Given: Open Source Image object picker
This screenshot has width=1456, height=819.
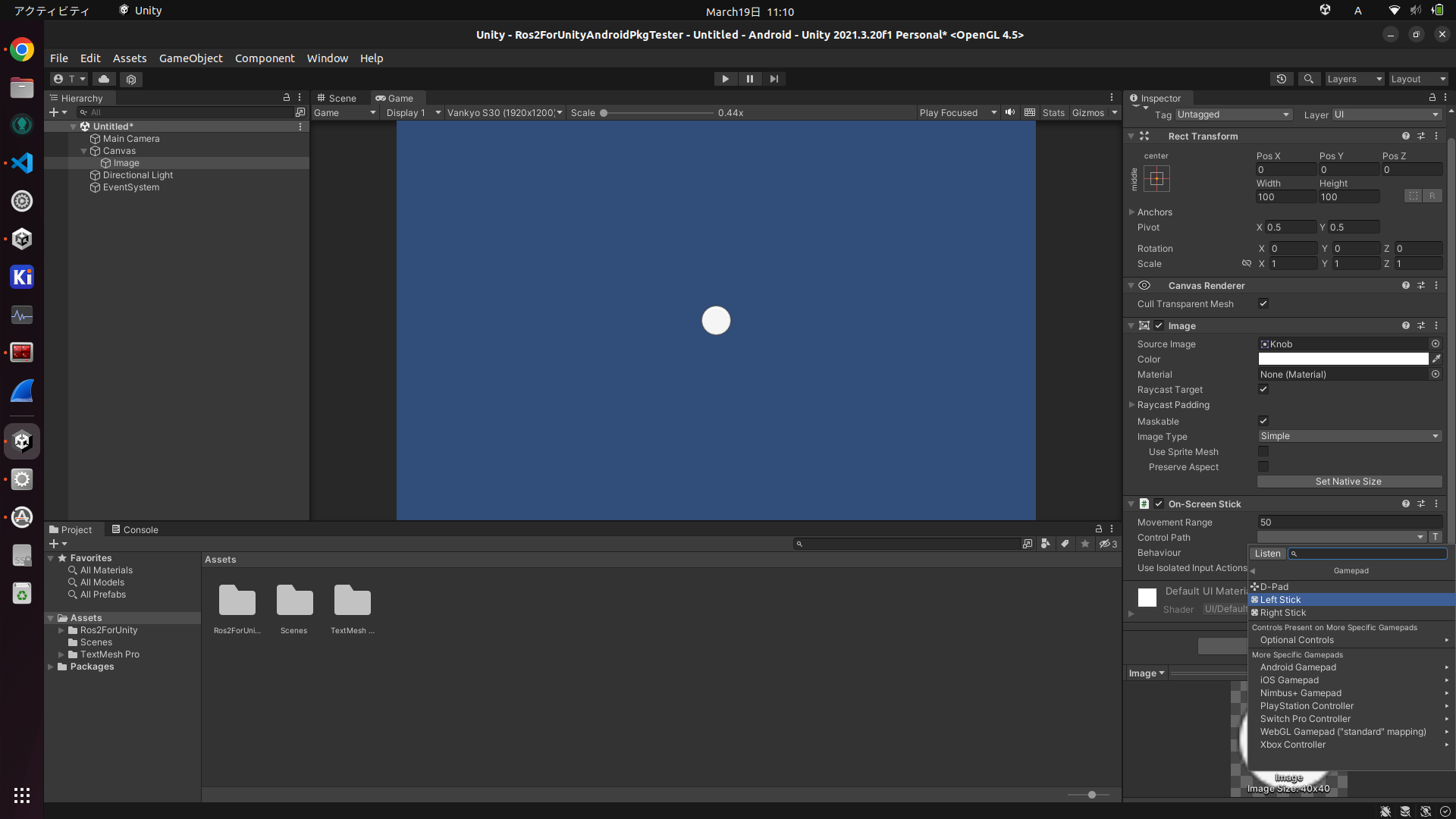Looking at the screenshot, I should click(1436, 344).
